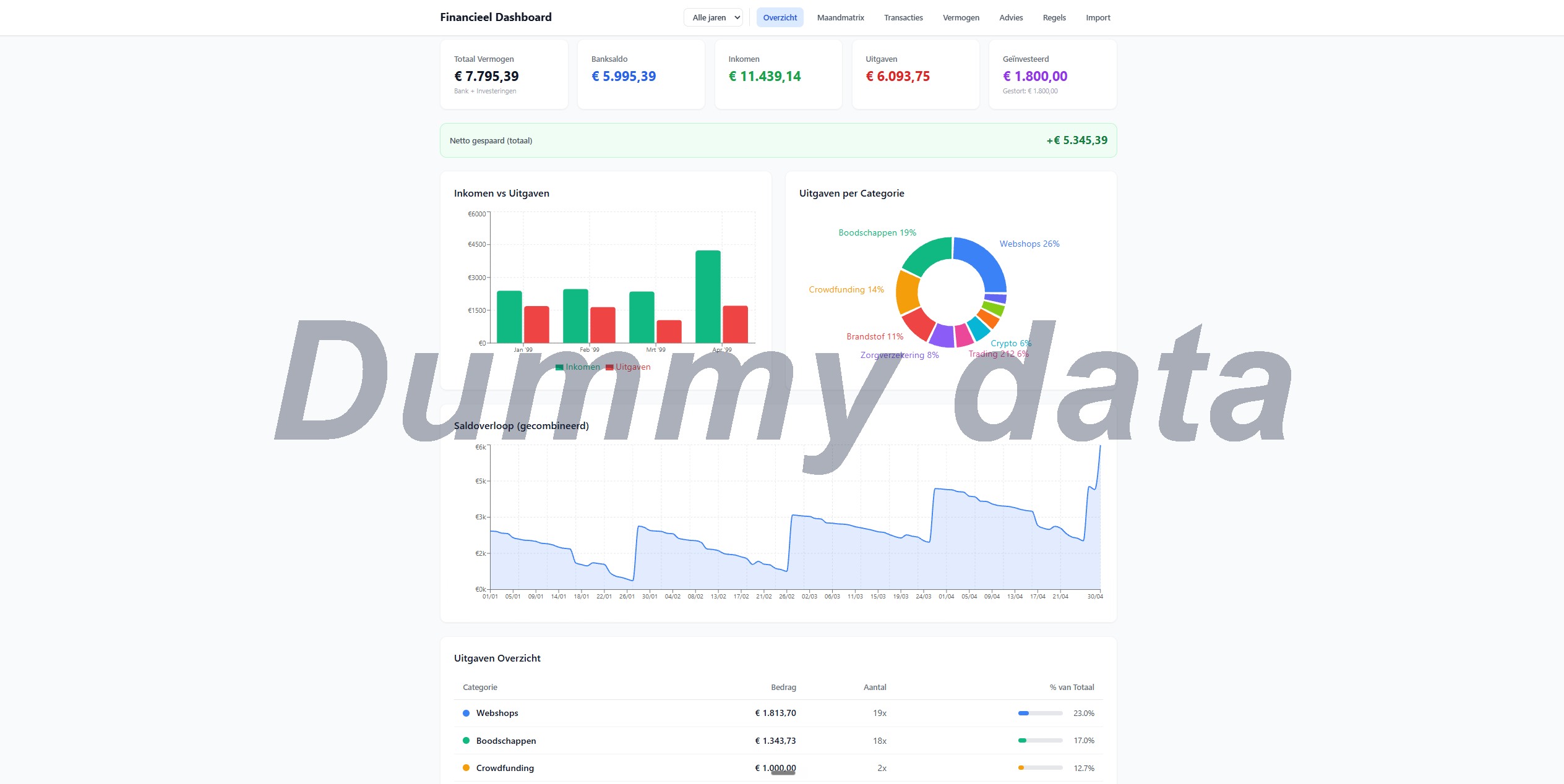Screen dimensions: 1564x784
Task: Click the red Apr '99 expenses bar
Action: [735, 324]
